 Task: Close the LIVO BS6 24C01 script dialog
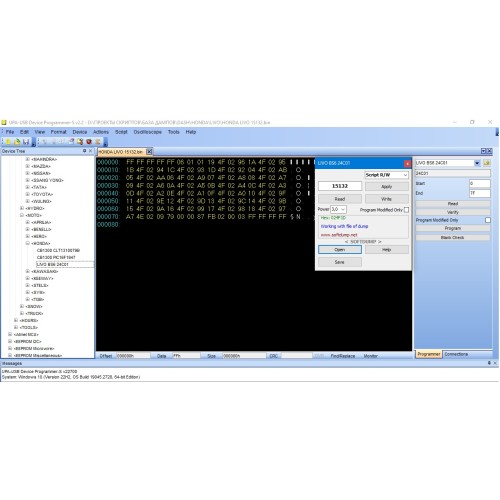tap(407, 163)
